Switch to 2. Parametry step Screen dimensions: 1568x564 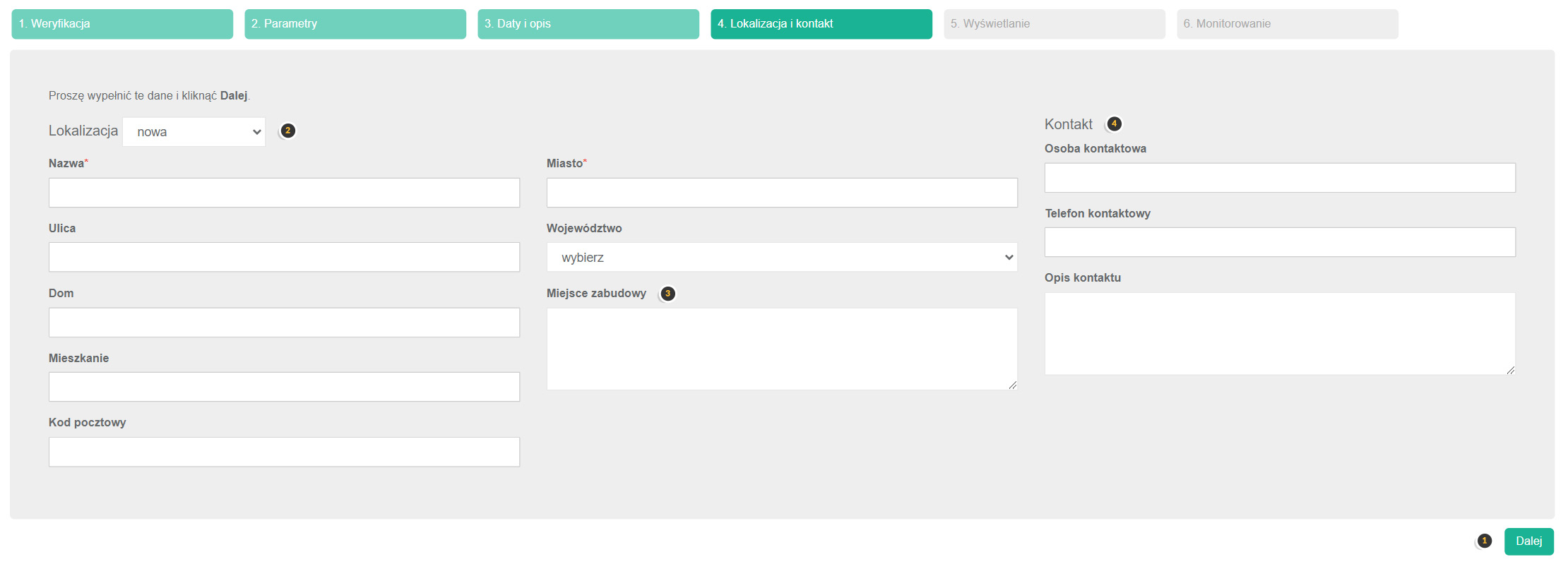coord(355,24)
